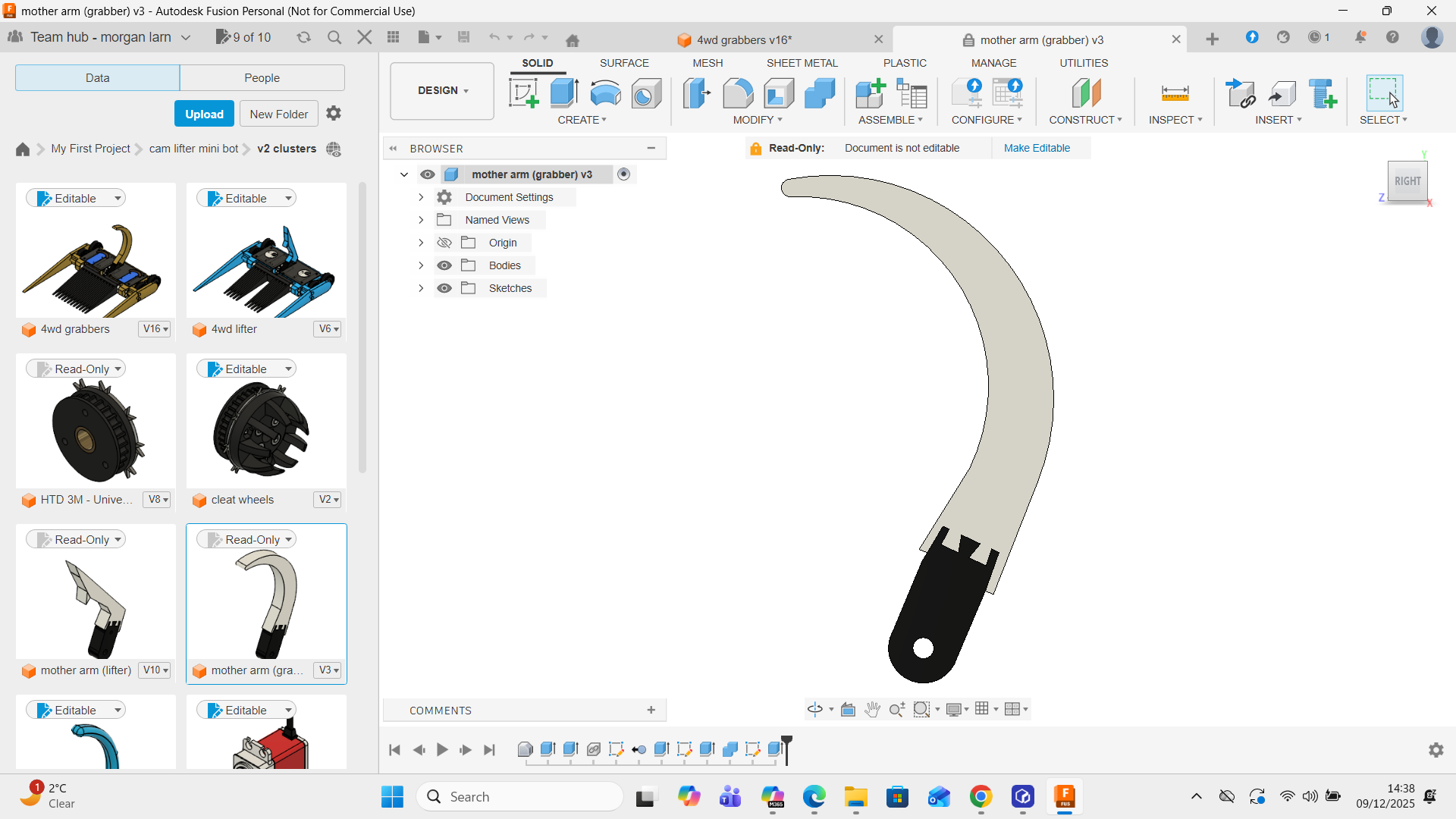Click the Create Sketch tool icon
Viewport: 1456px width, 819px height.
[523, 93]
